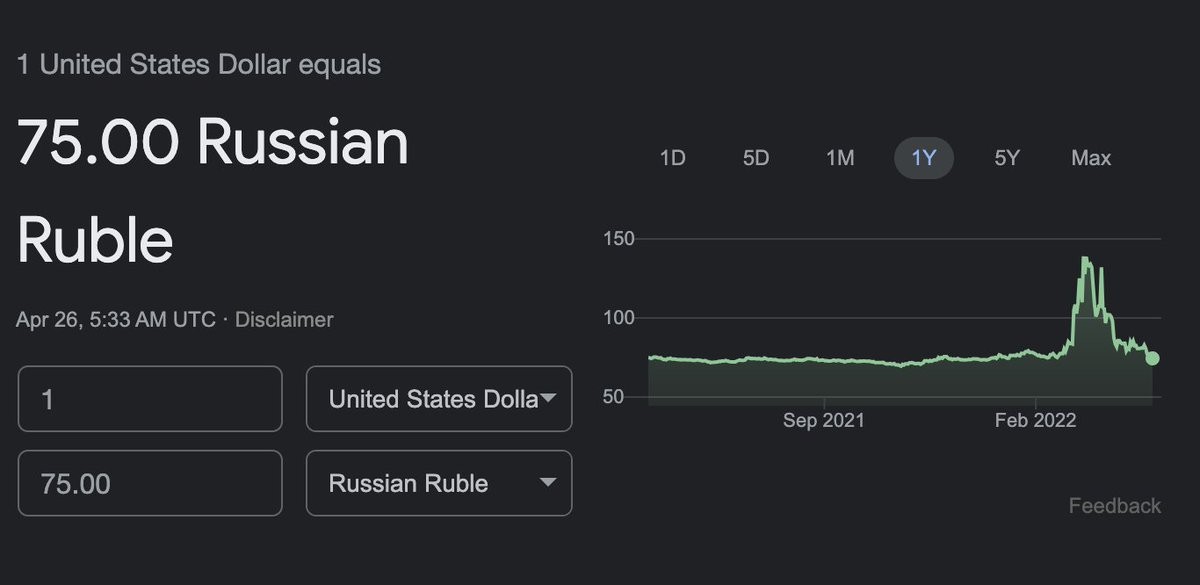Click the 75.00 Russian Ruble result heading
Screen dimensions: 1200x585
point(213,190)
